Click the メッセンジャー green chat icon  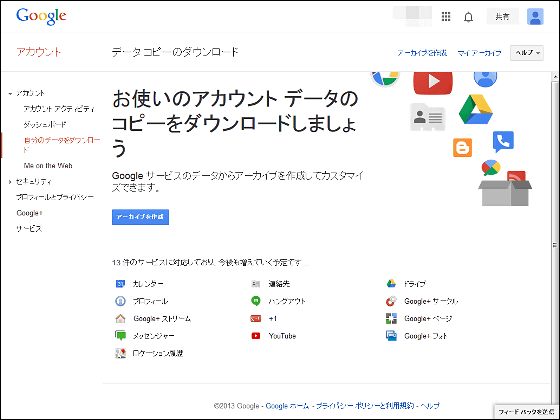120,336
